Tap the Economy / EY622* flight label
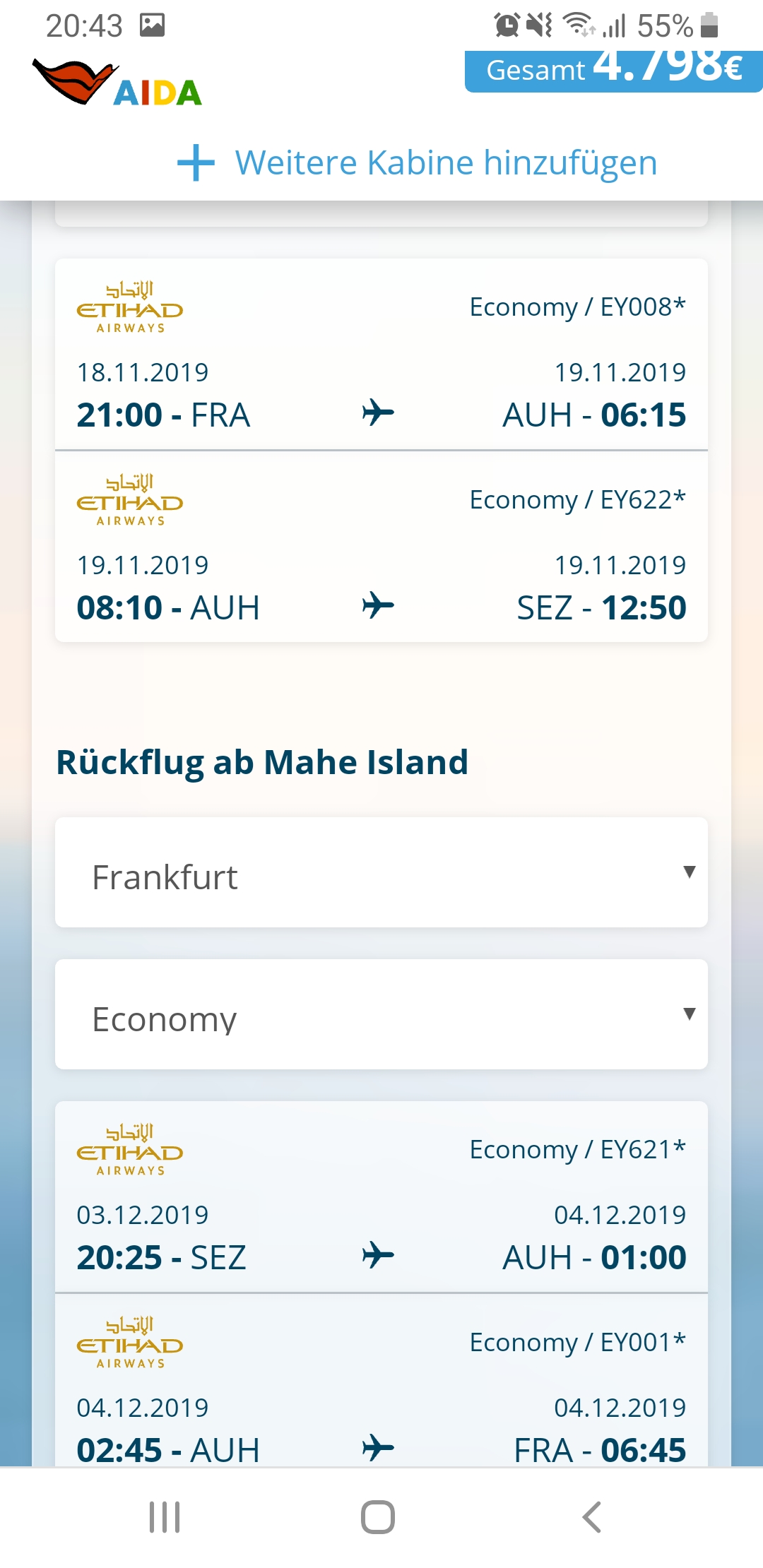Viewport: 763px width, 1568px height. 577,500
